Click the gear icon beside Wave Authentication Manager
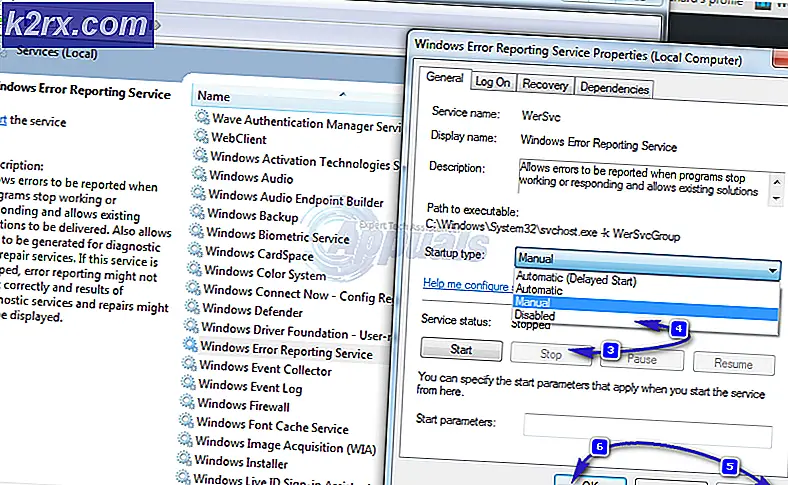This screenshot has width=788, height=485. pos(202,117)
